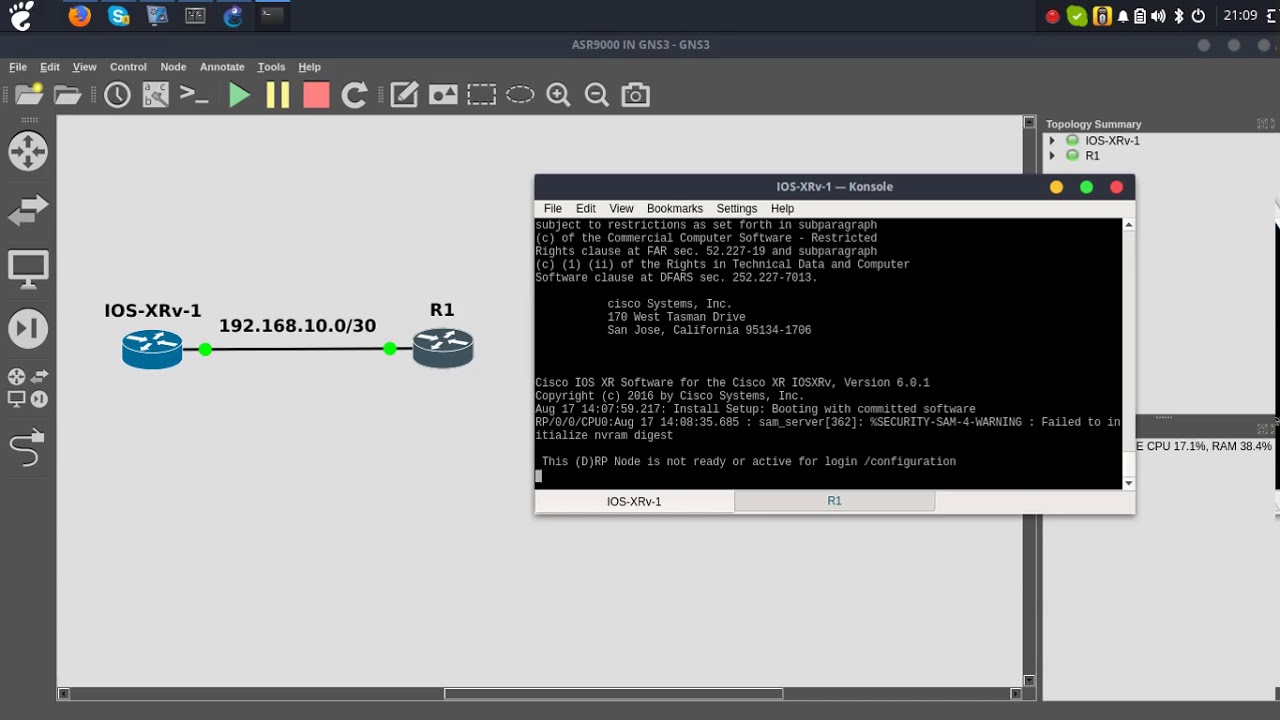Click the IOS-XRv-1 router on canvas
1280x720 pixels.
click(x=152, y=349)
